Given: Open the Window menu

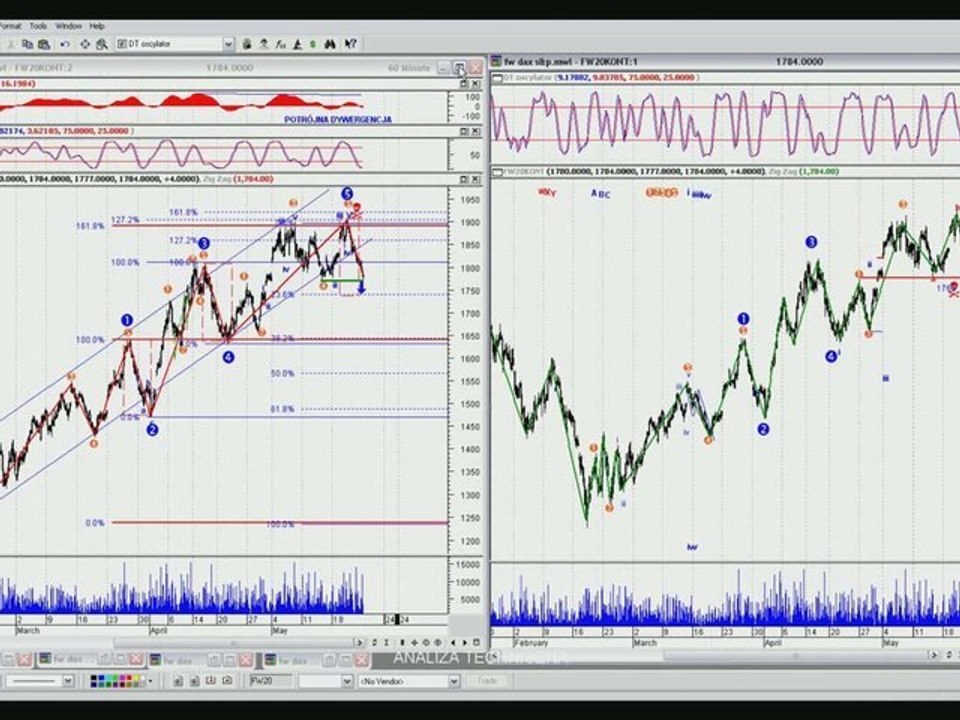Looking at the screenshot, I should (69, 26).
